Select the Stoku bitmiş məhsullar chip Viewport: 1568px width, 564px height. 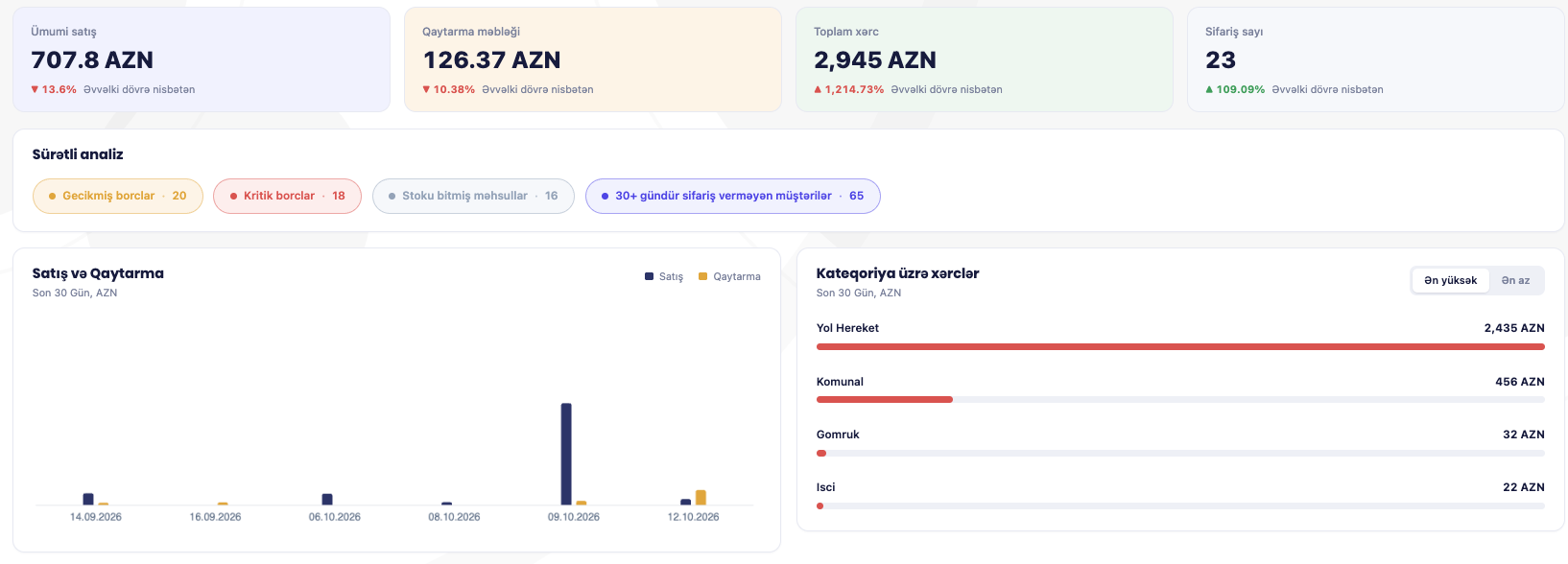point(473,196)
